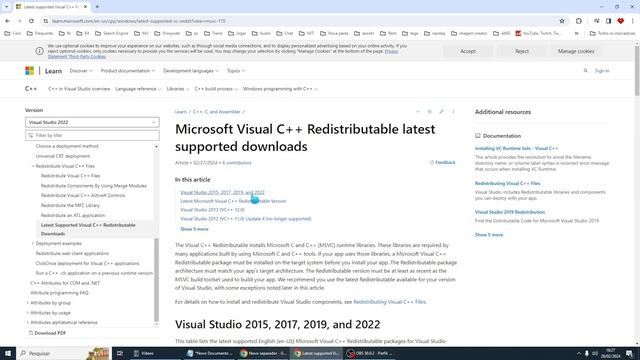640x360 pixels.
Task: Click the Microsoft logo
Action: pos(29,71)
